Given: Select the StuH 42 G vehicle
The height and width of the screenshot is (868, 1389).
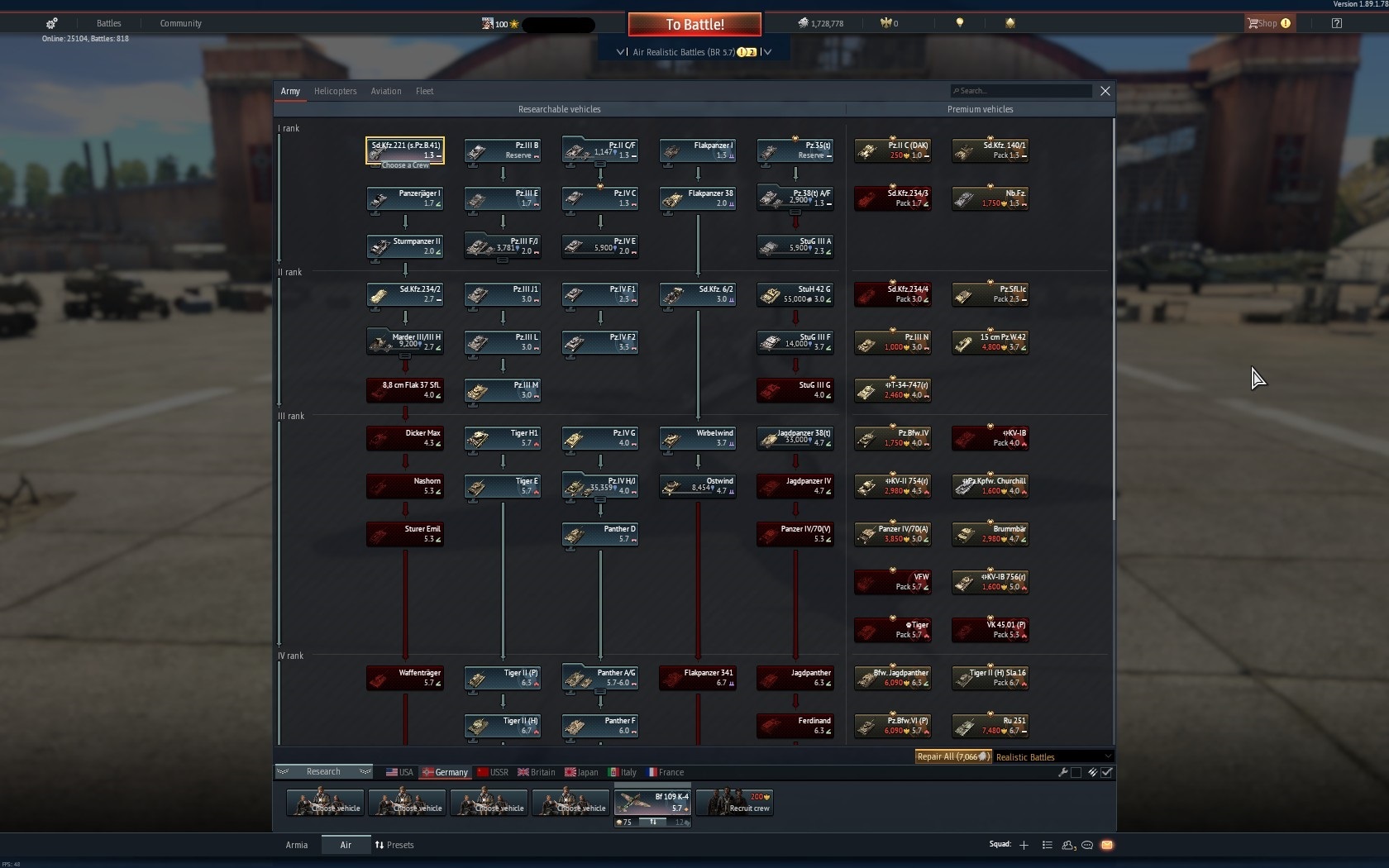Looking at the screenshot, I should (x=795, y=294).
